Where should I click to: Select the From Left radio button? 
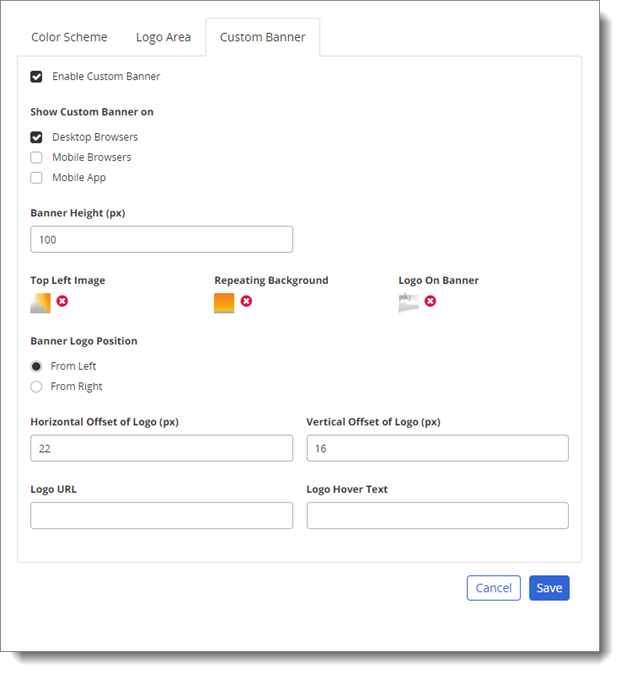pyautogui.click(x=37, y=366)
